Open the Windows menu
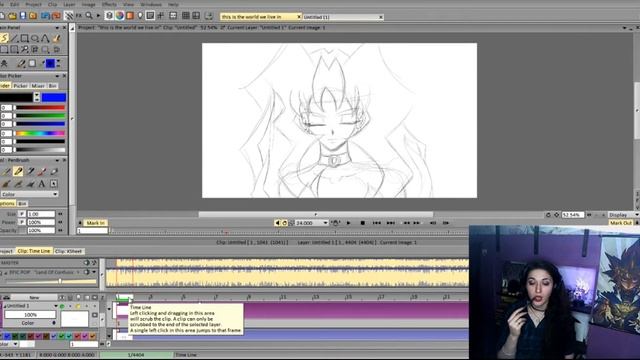 151,4
